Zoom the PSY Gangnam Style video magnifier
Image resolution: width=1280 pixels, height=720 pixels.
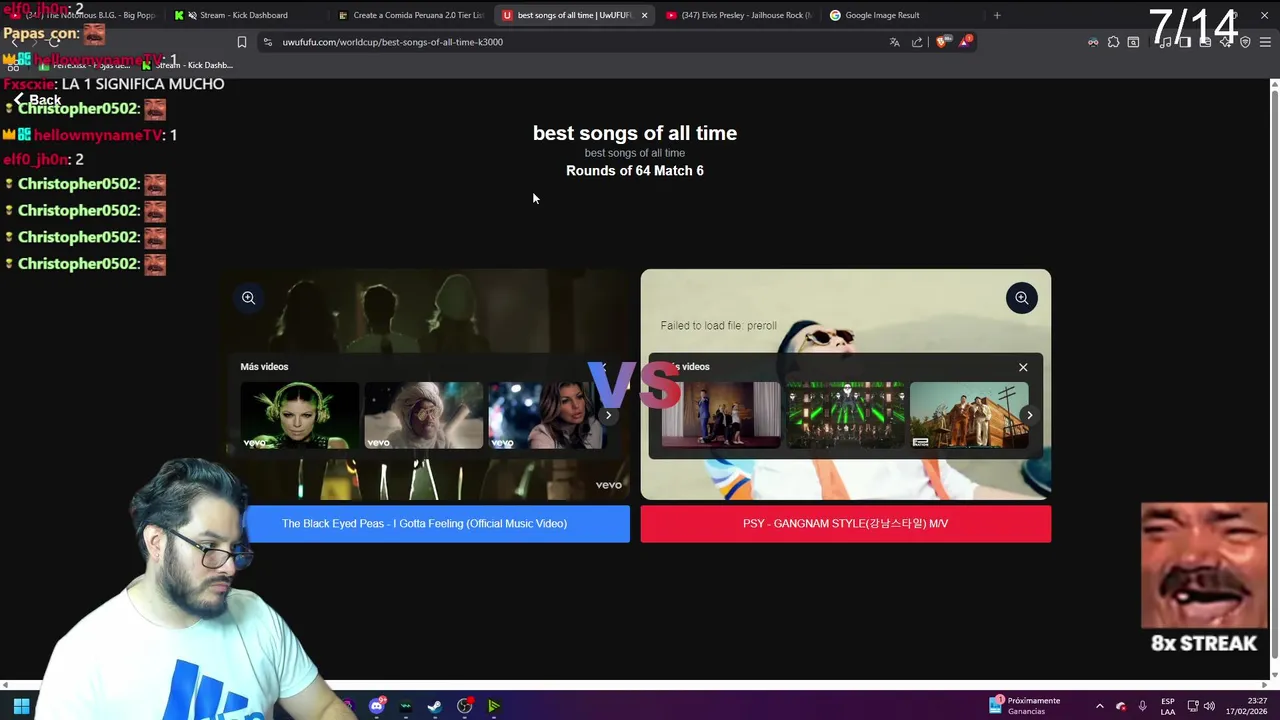coord(1021,298)
